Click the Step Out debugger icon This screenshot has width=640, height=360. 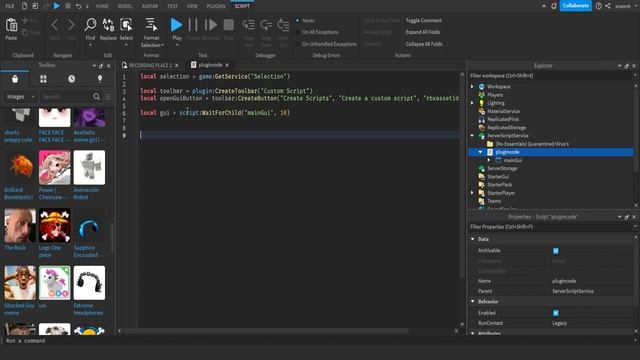(283, 25)
